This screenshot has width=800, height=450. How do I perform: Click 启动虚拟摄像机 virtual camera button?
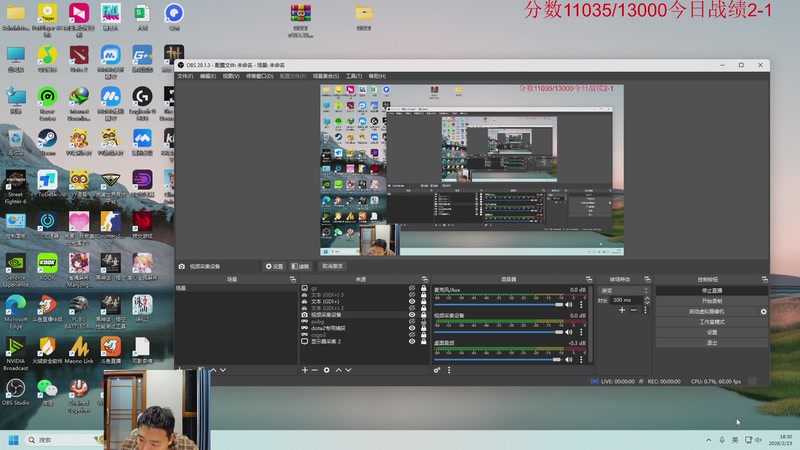pyautogui.click(x=707, y=312)
